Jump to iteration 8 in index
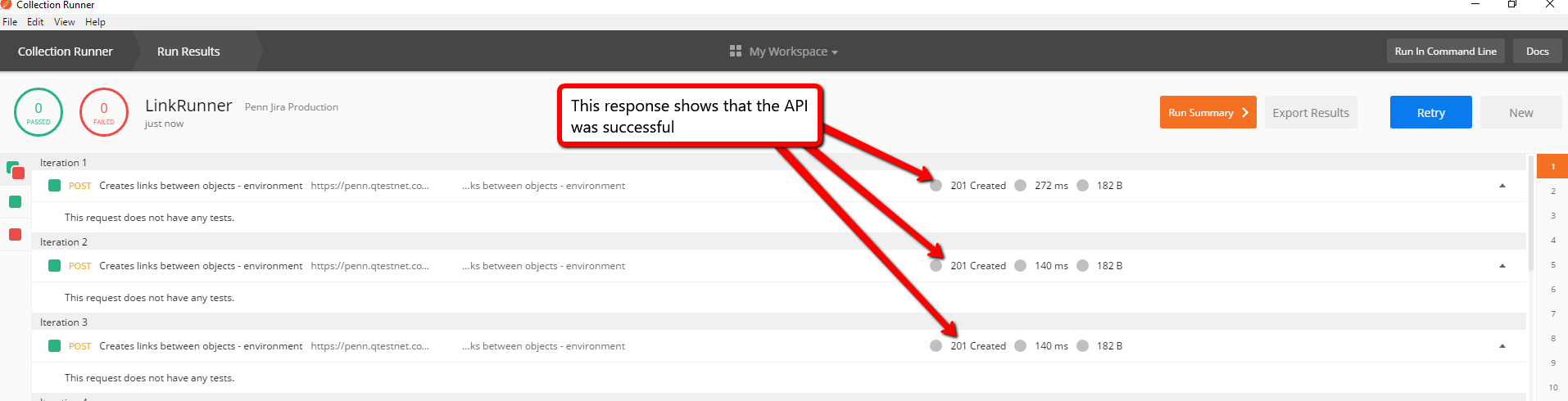This screenshot has height=401, width=1568. 1552,338
